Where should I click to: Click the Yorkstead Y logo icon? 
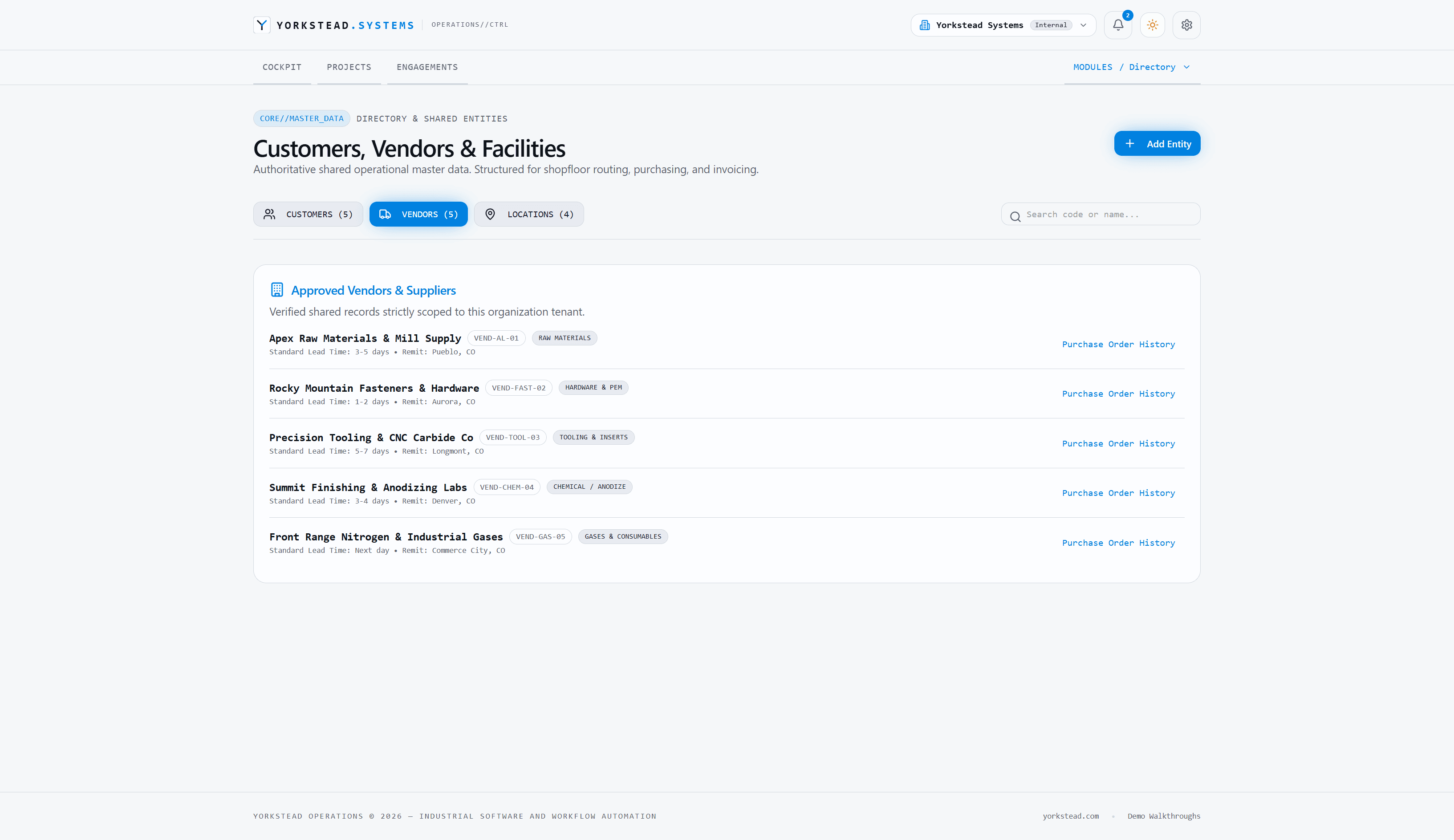tap(262, 25)
